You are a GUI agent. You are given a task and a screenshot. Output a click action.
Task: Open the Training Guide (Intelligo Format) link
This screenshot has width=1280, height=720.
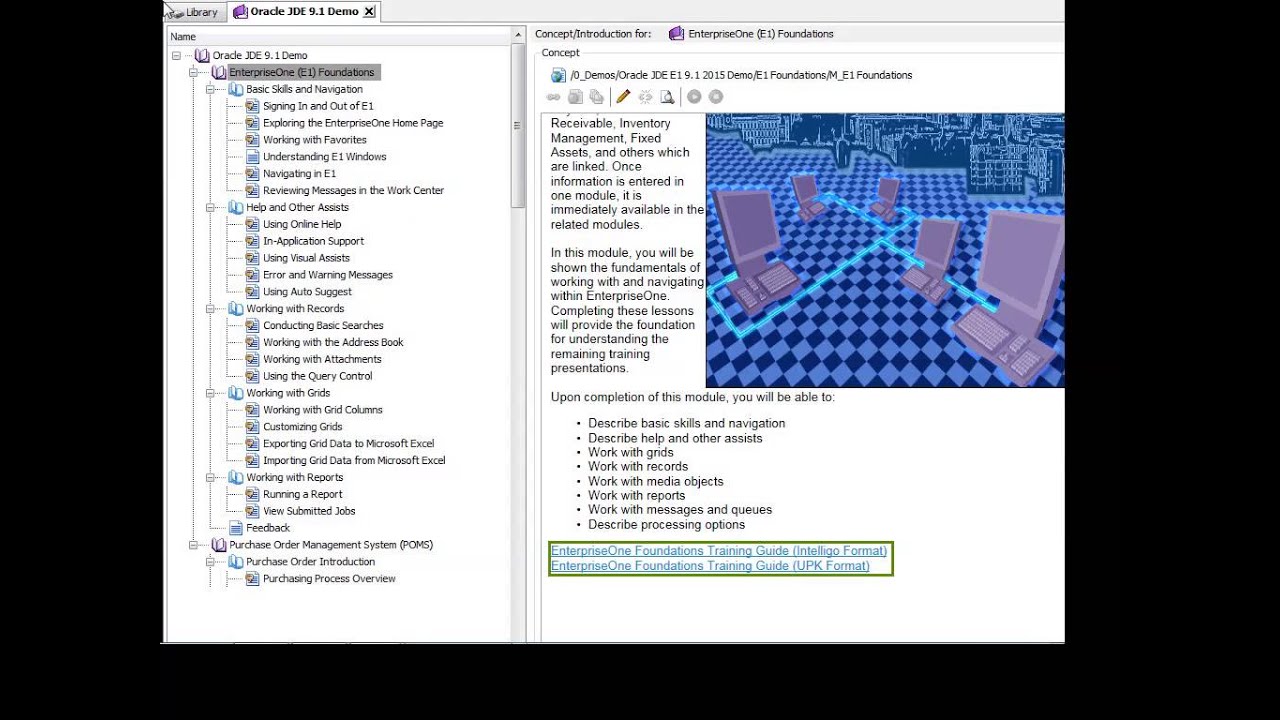(719, 551)
